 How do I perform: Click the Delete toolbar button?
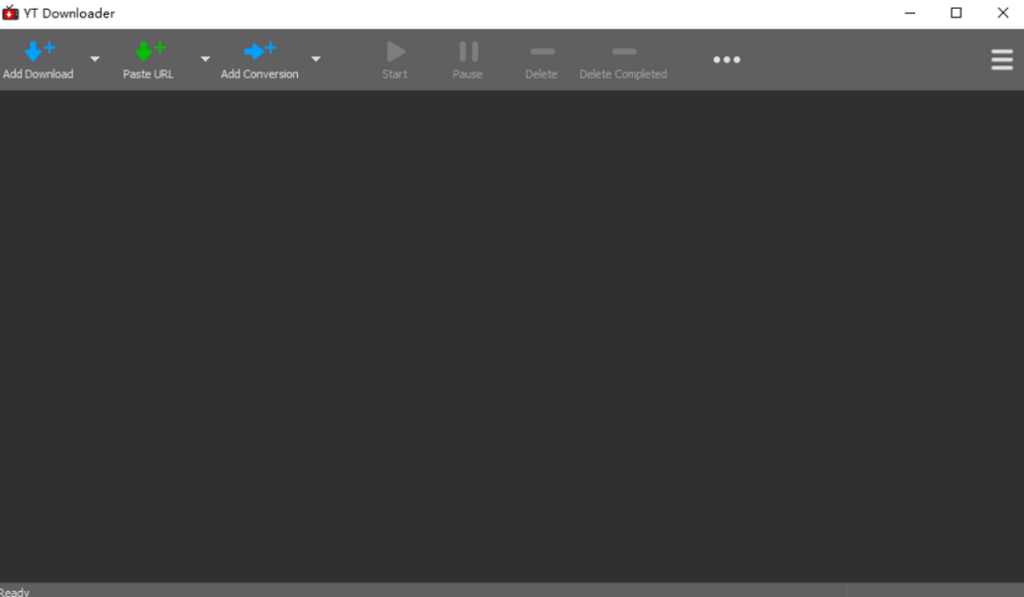(x=541, y=60)
